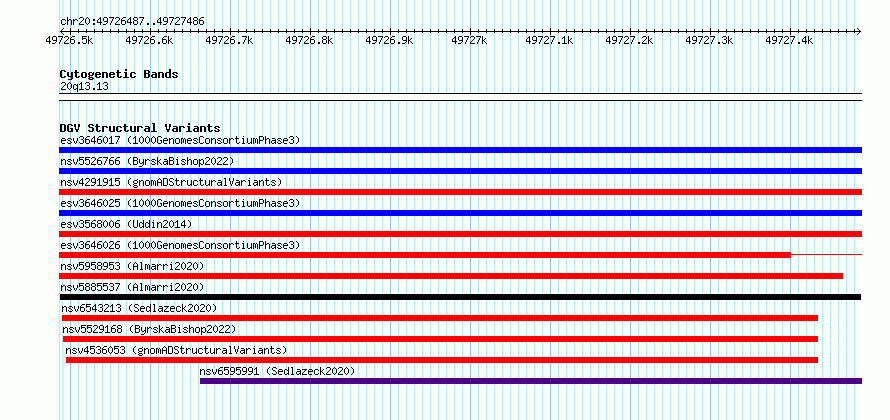Click the 49727.4k ruler tick label

[x=790, y=40]
